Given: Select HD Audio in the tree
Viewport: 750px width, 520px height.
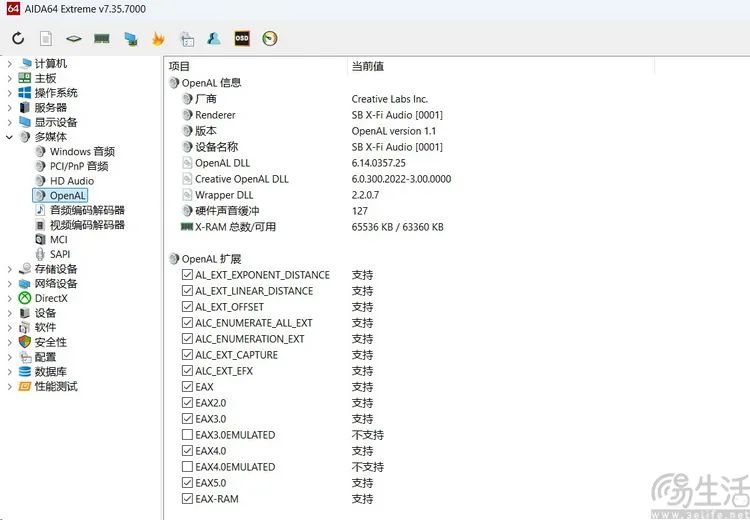Looking at the screenshot, I should (71, 181).
